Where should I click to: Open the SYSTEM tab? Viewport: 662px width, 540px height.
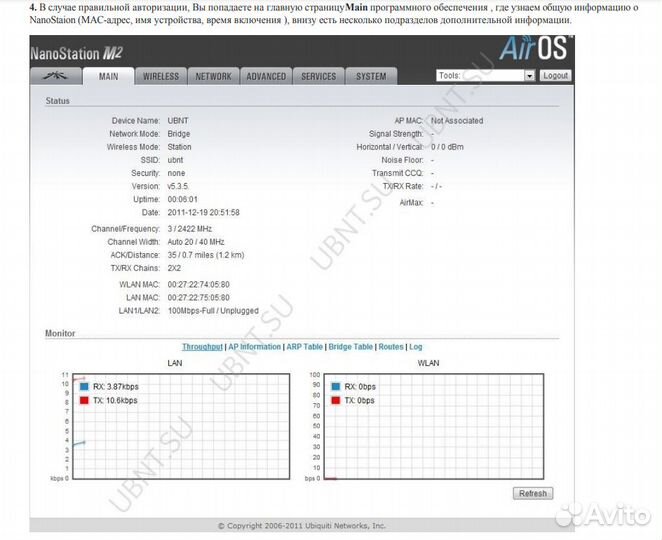(371, 76)
